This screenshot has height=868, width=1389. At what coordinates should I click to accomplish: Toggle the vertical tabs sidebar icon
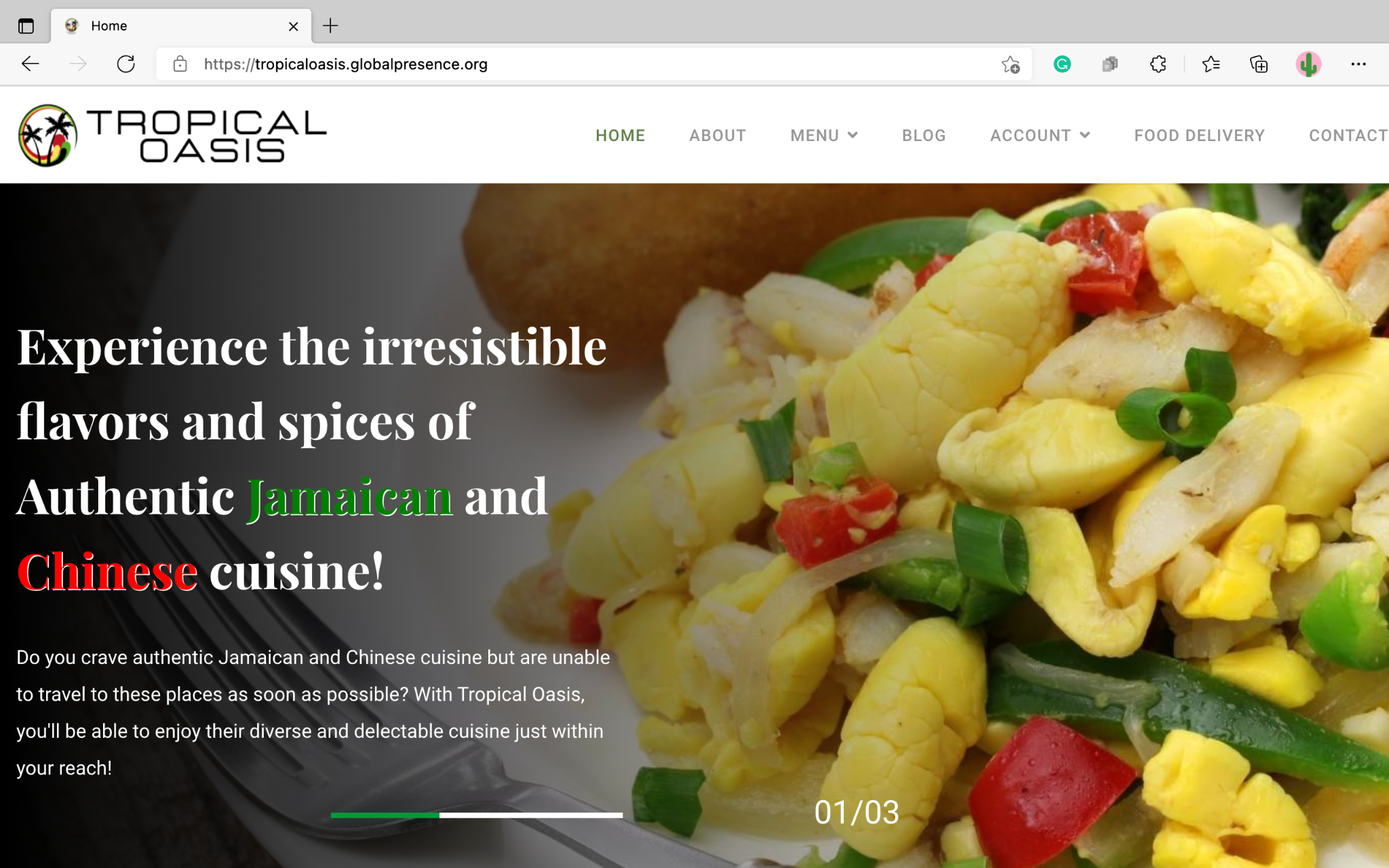point(26,26)
